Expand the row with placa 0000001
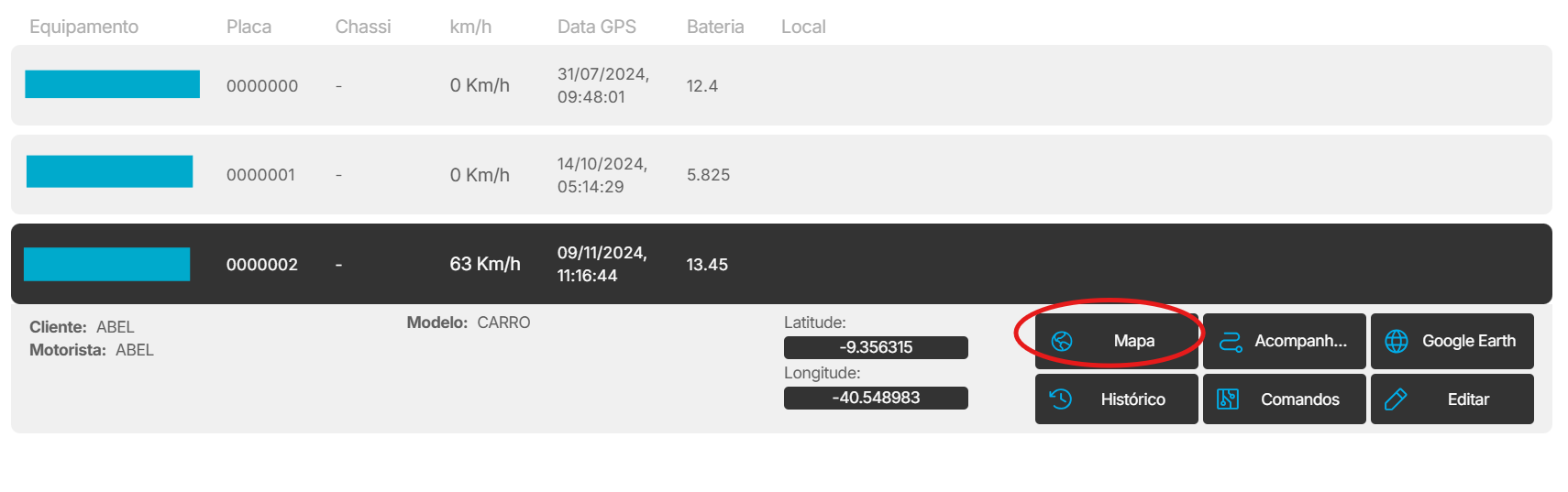The image size is (1568, 492). [260, 175]
